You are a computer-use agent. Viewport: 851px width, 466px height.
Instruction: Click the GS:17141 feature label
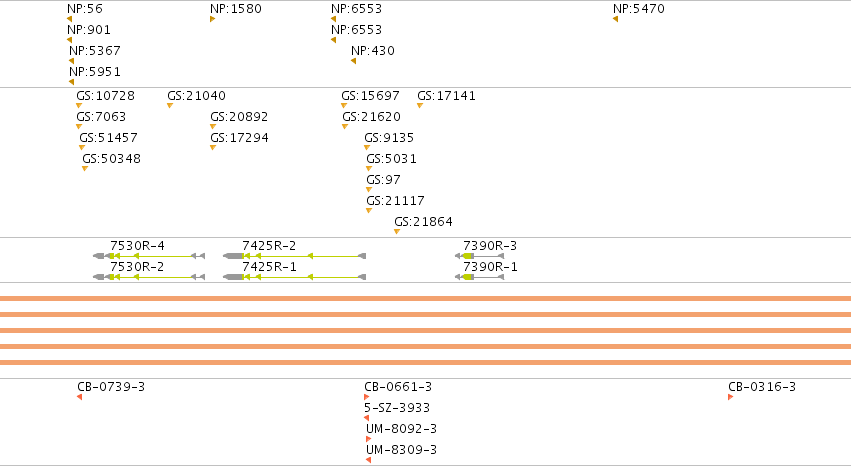tap(447, 95)
